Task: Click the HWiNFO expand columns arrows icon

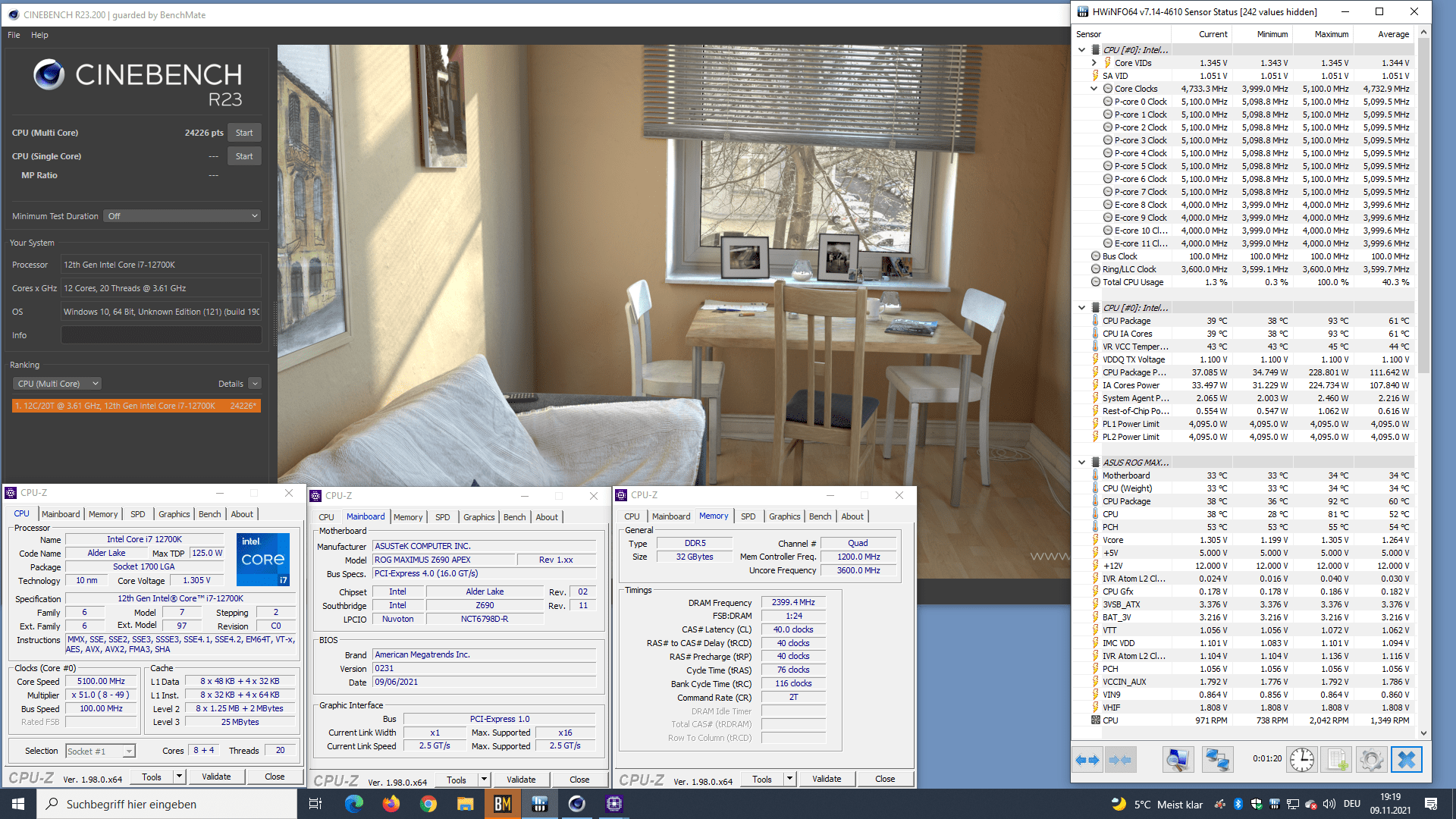Action: point(1088,760)
